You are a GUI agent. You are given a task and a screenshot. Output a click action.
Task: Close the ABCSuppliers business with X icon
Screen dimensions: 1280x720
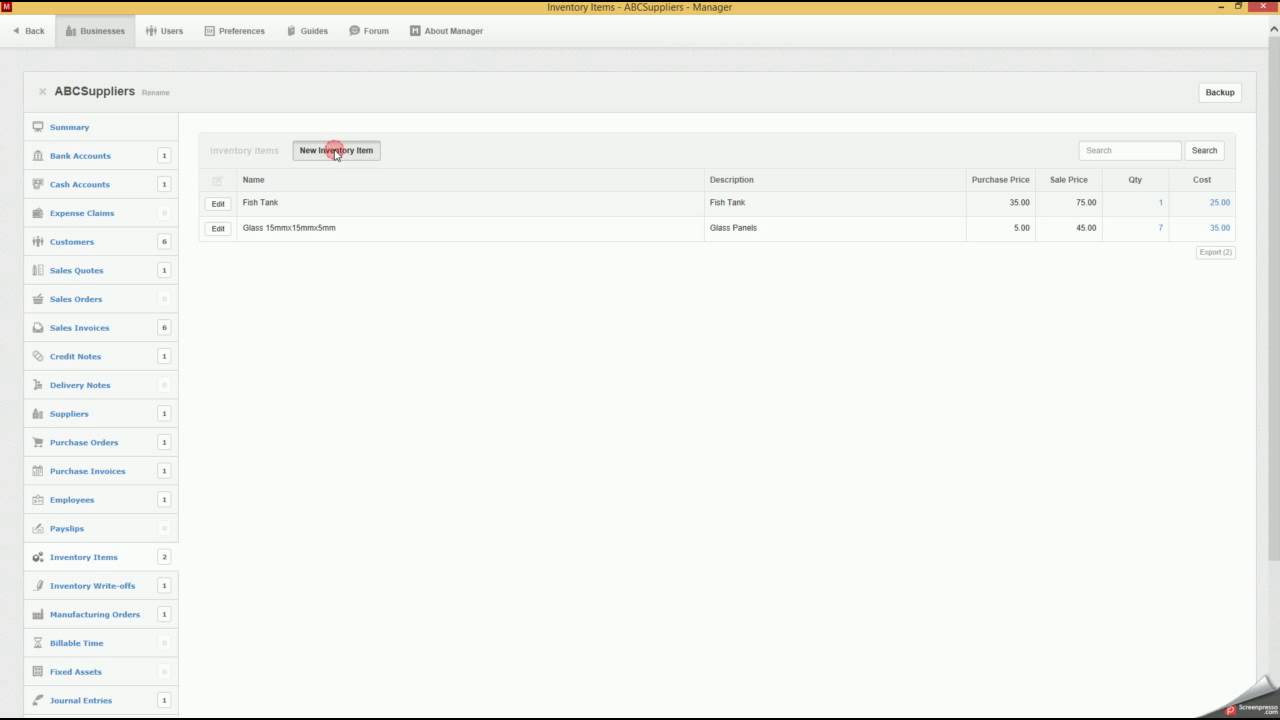pyautogui.click(x=42, y=92)
